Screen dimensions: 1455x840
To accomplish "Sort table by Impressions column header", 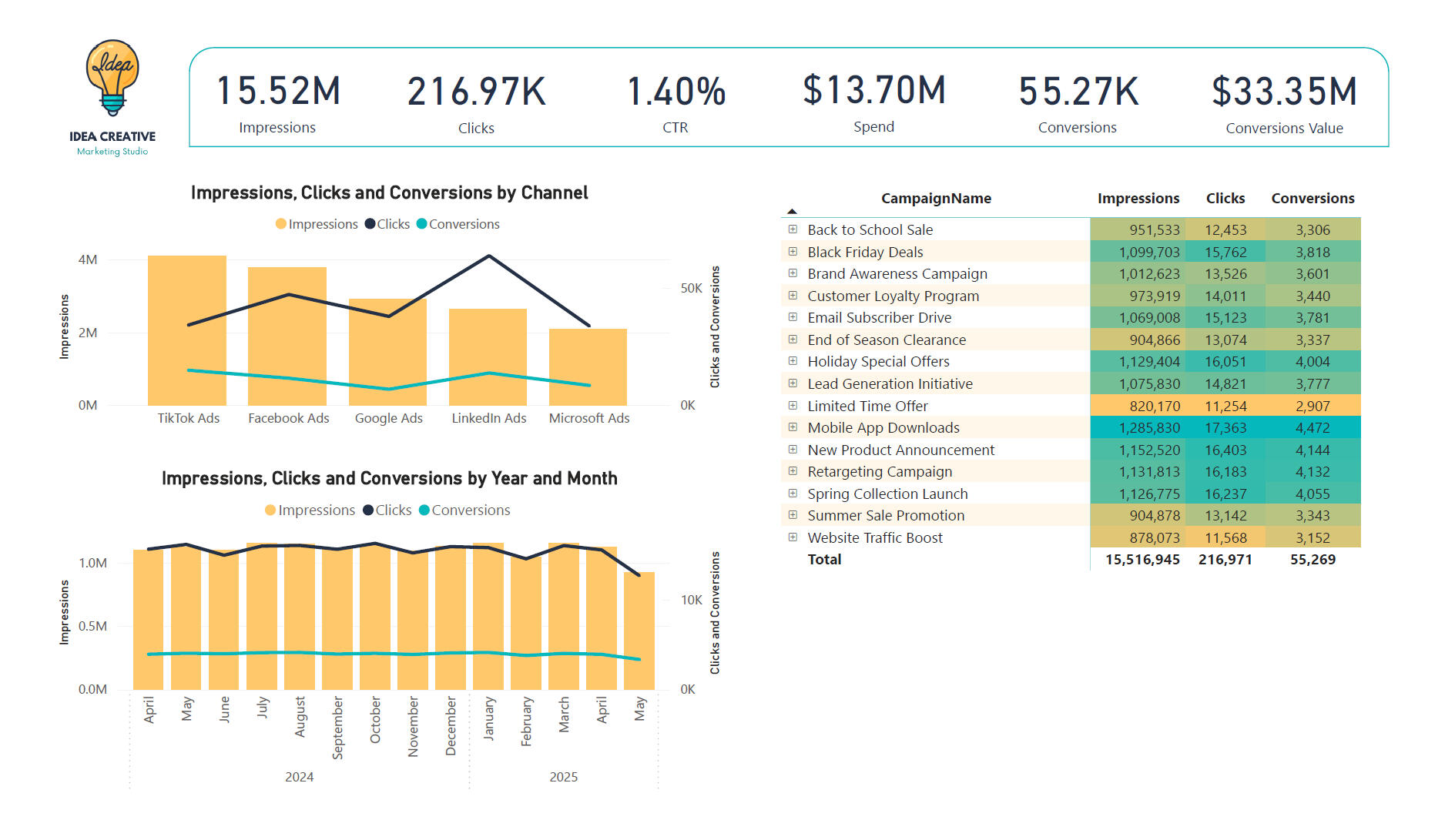I will (1138, 199).
